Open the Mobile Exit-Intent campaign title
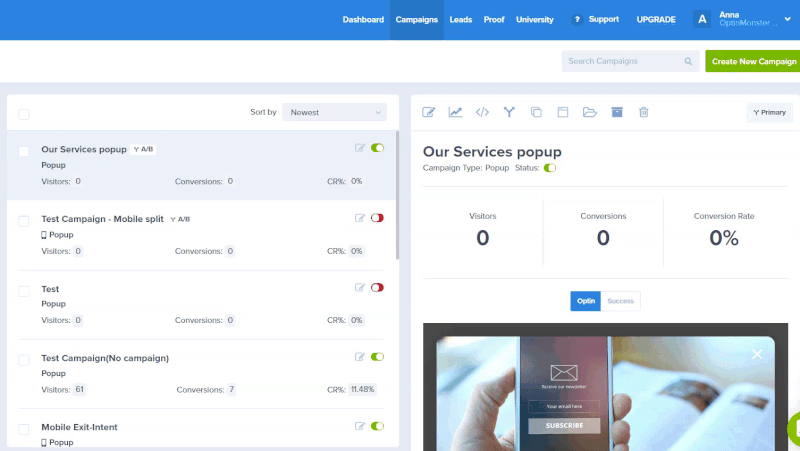Screen dimensions: 800x451 (x=80, y=427)
